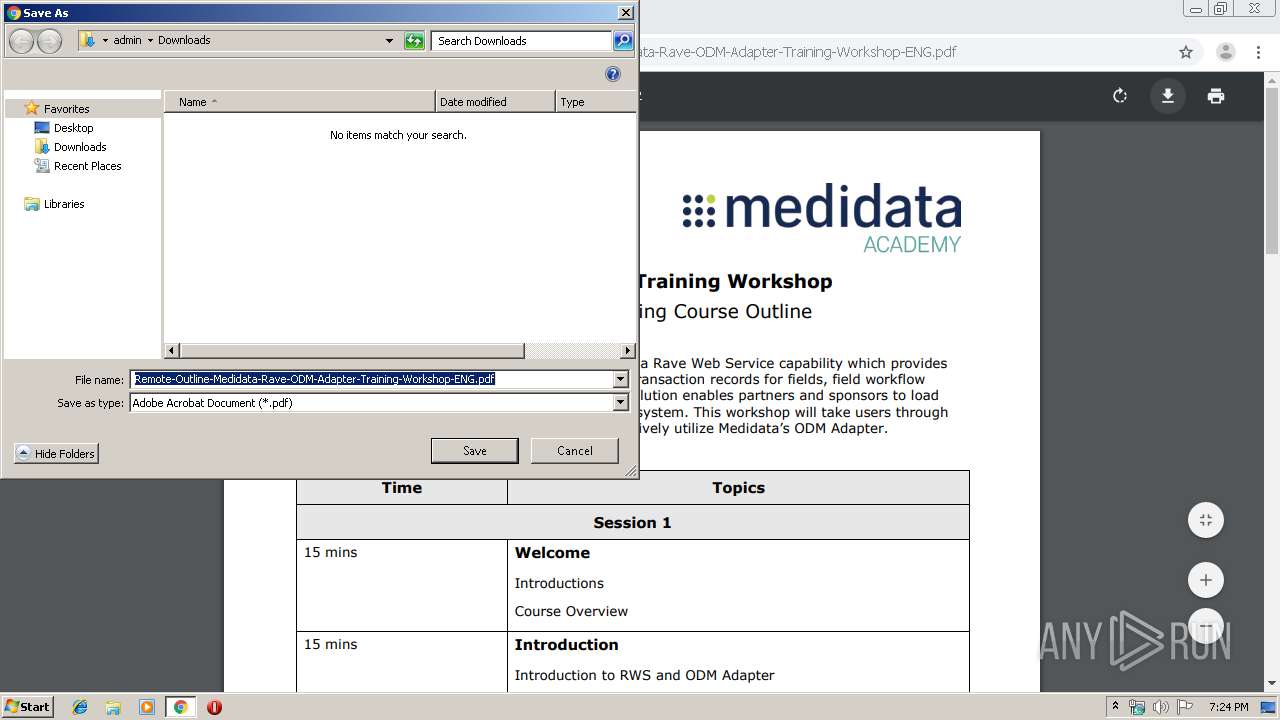The height and width of the screenshot is (720, 1280).
Task: Click the horizontal scrollbar left arrow
Action: tap(172, 351)
